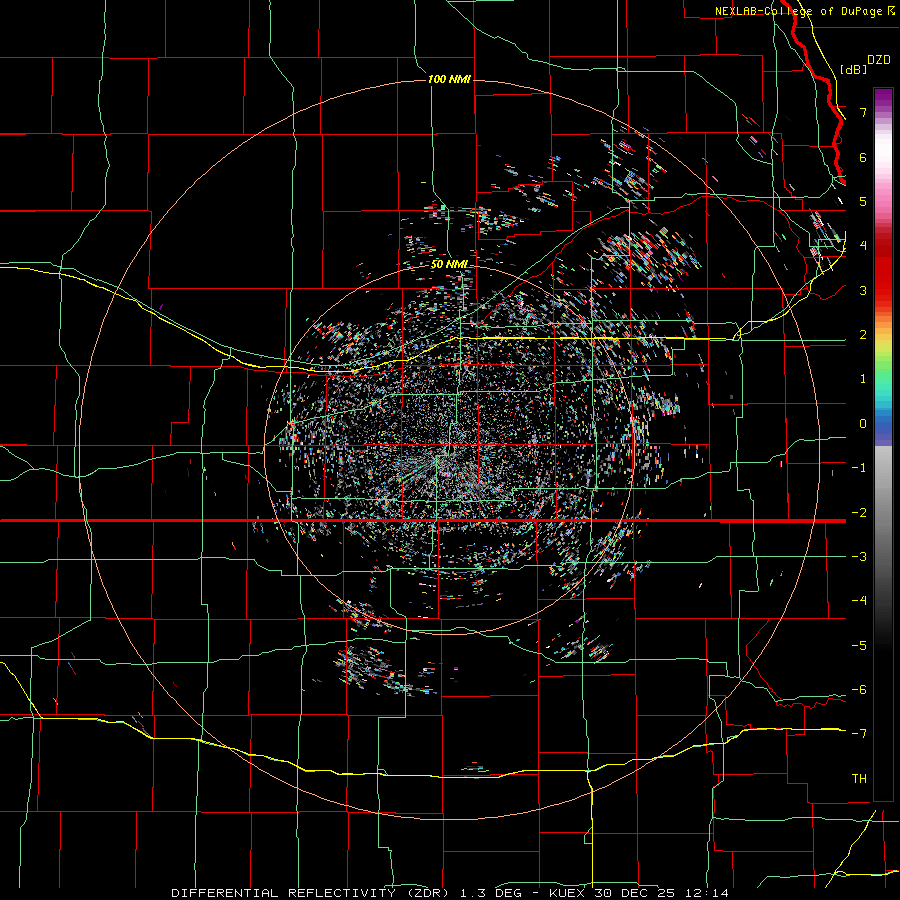Screen dimensions: 900x900
Task: Click the legend value '7' on the scale
Action: coord(863,112)
